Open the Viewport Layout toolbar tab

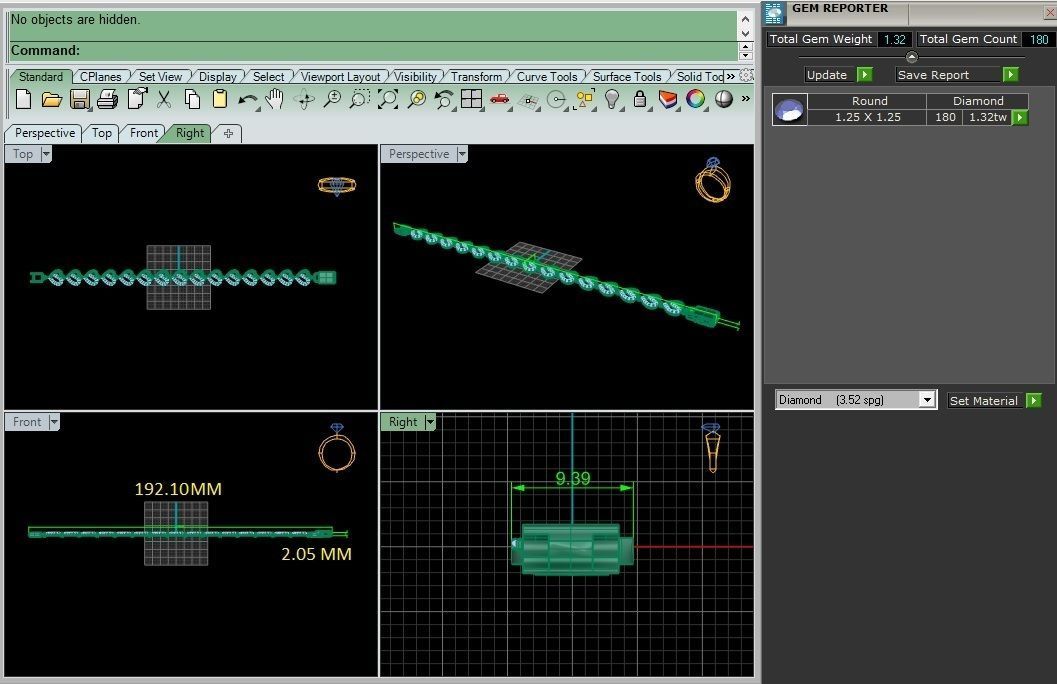tap(340, 77)
